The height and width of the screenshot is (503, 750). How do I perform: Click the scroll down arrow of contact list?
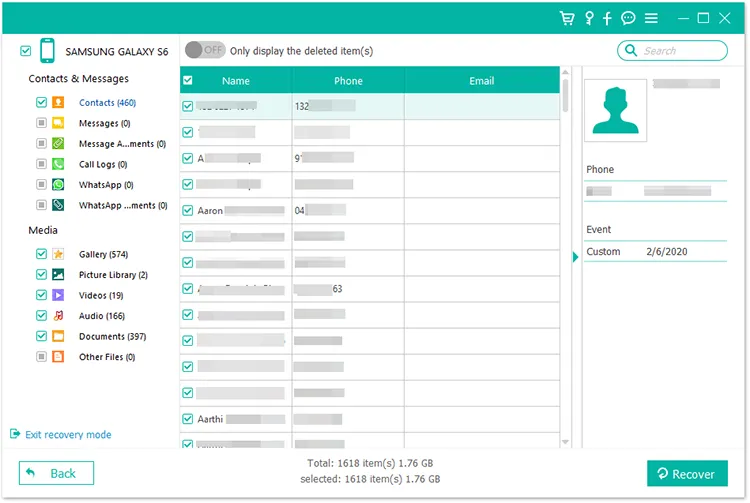click(x=565, y=442)
